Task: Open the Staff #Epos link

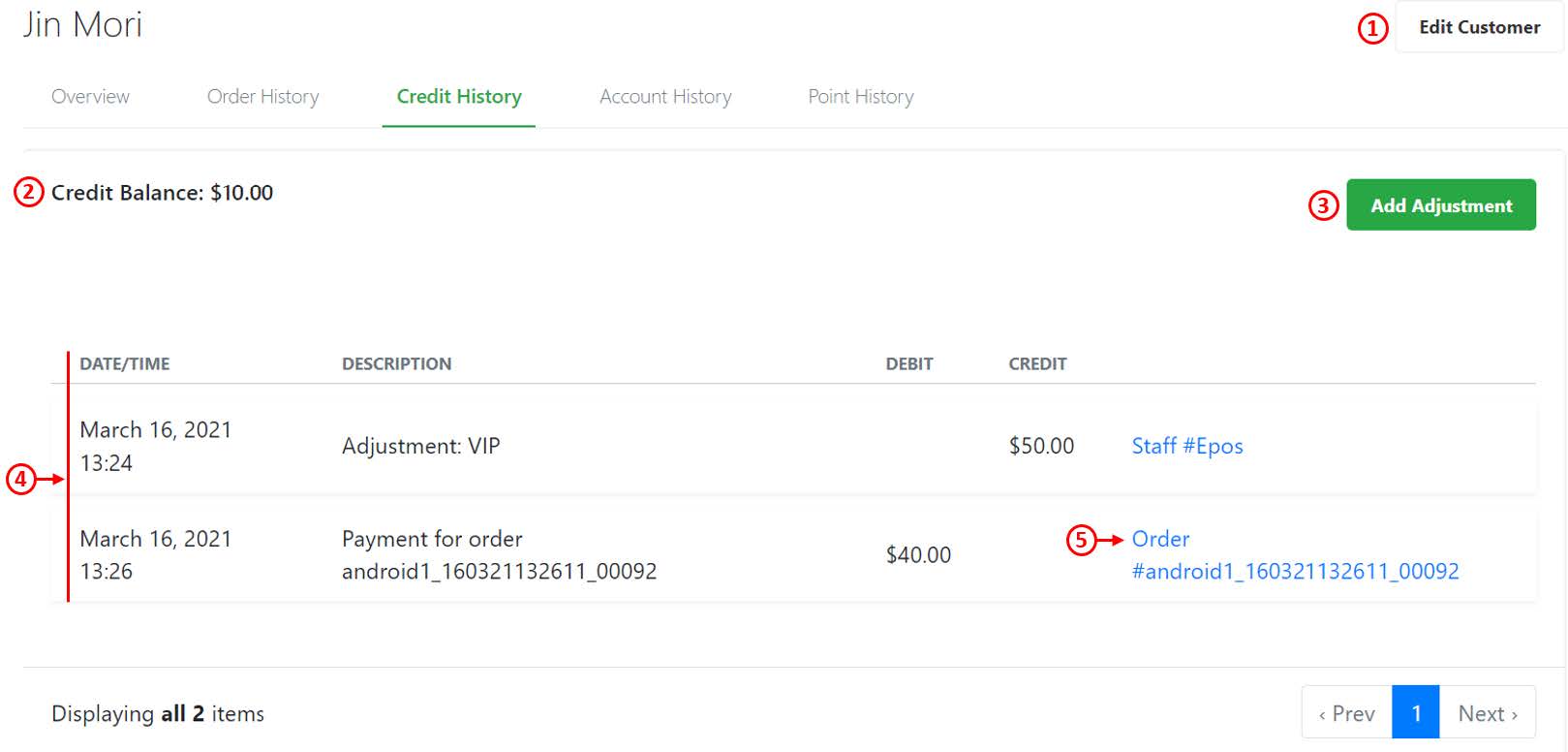Action: 1187,446
